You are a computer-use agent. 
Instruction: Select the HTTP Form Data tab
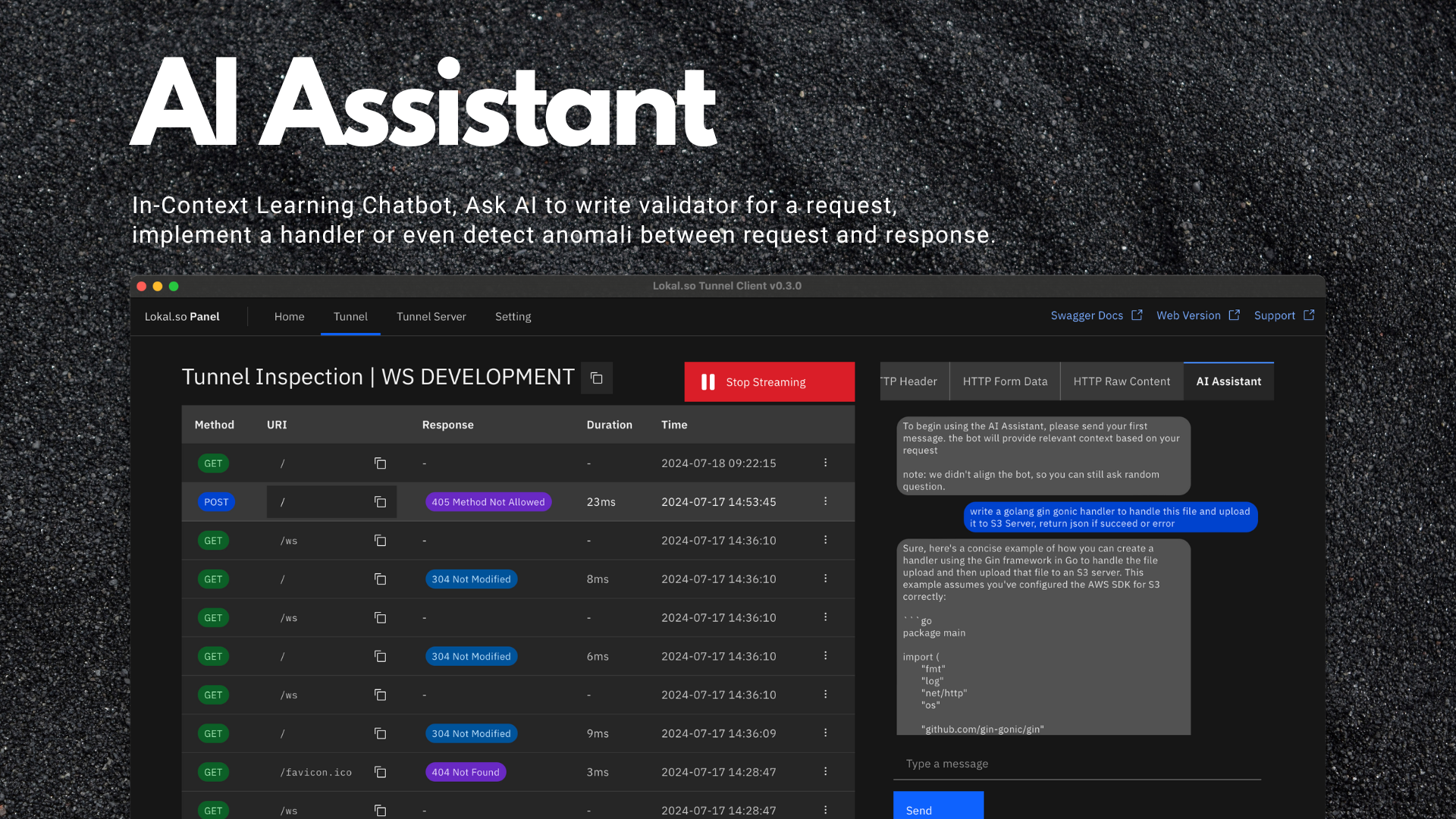click(x=1004, y=381)
